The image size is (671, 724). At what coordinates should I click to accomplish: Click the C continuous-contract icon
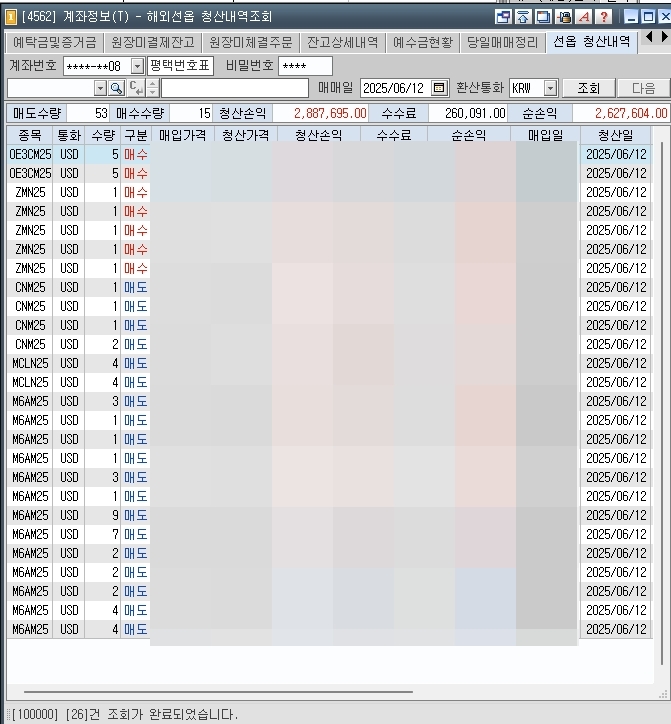[136, 88]
